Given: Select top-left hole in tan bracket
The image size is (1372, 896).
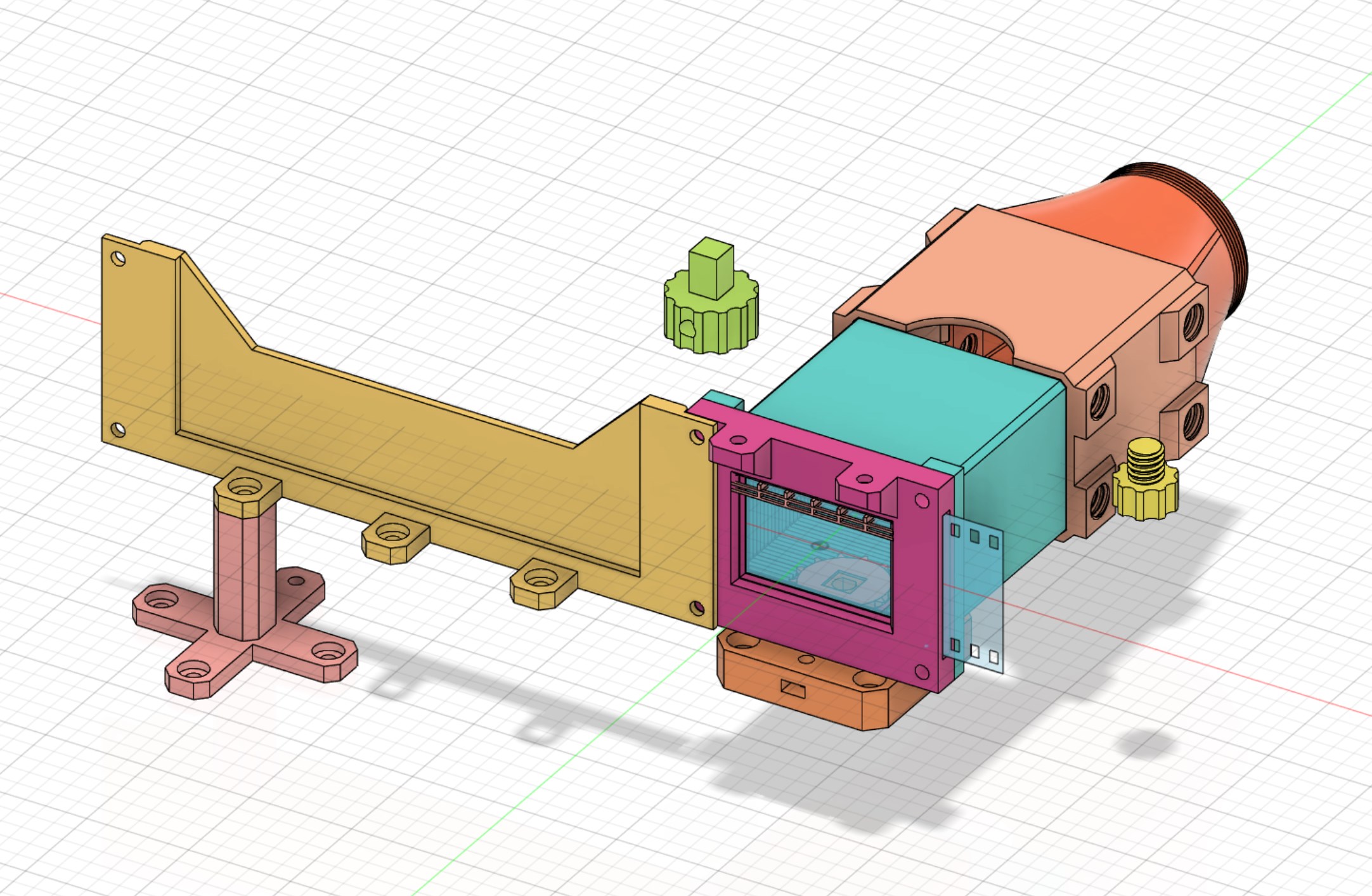Looking at the screenshot, I should [x=118, y=259].
